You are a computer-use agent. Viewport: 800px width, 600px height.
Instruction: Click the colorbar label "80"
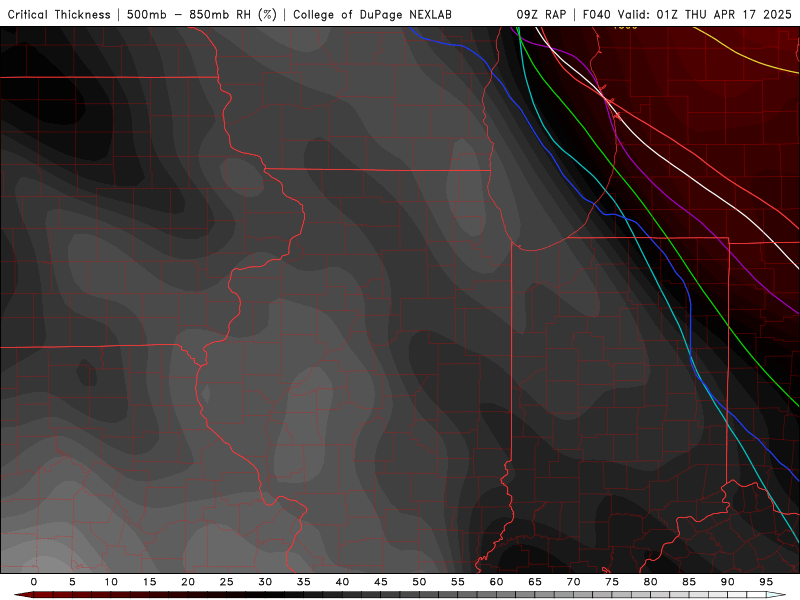tap(650, 582)
